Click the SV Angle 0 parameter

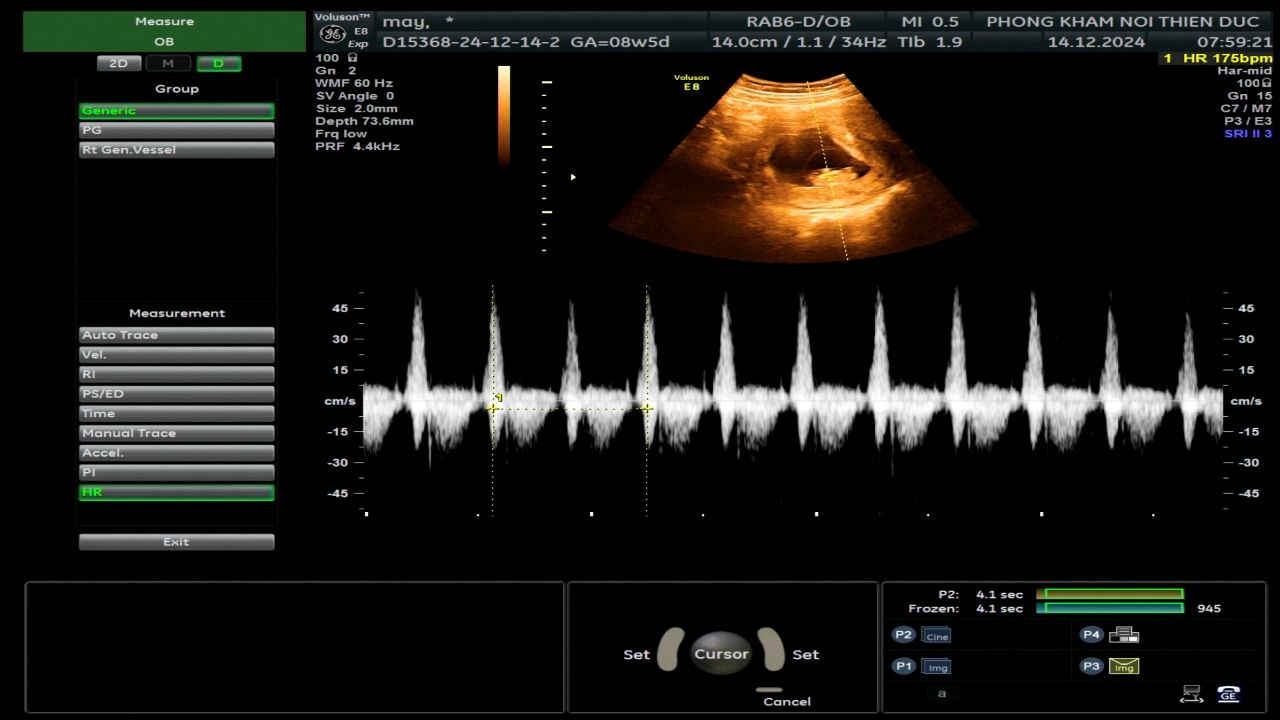pos(354,96)
